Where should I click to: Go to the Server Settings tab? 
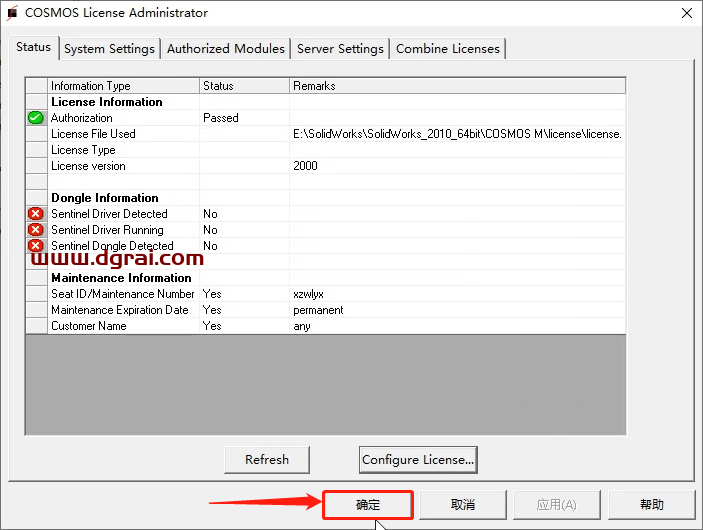click(340, 48)
